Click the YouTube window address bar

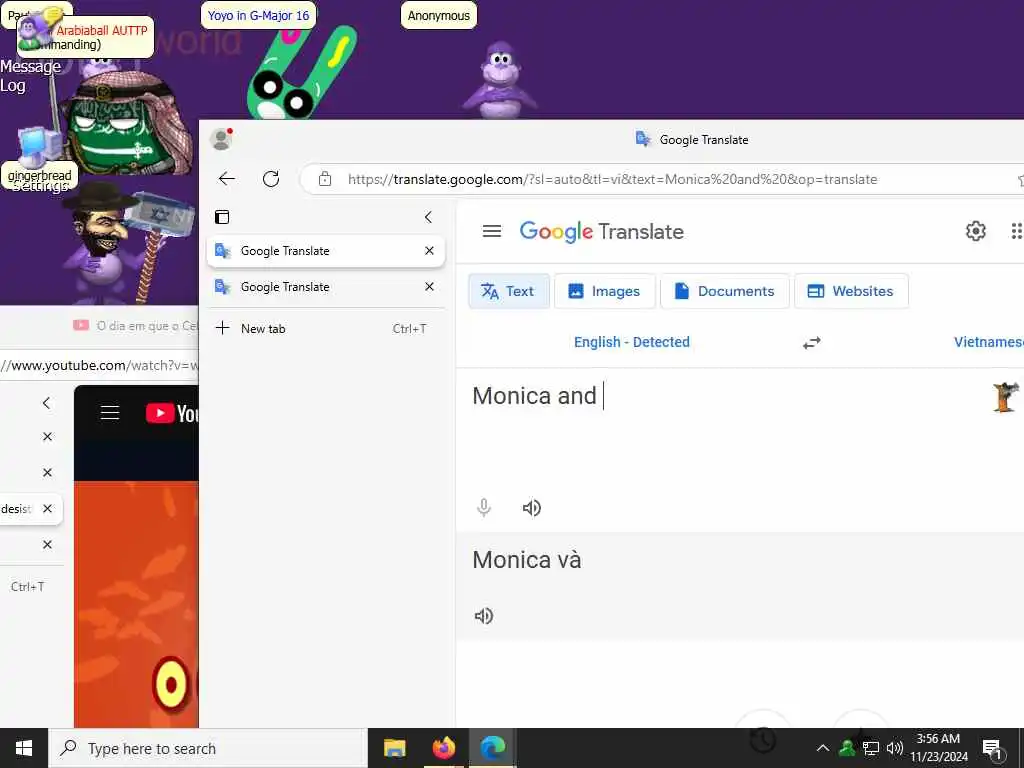[99, 366]
